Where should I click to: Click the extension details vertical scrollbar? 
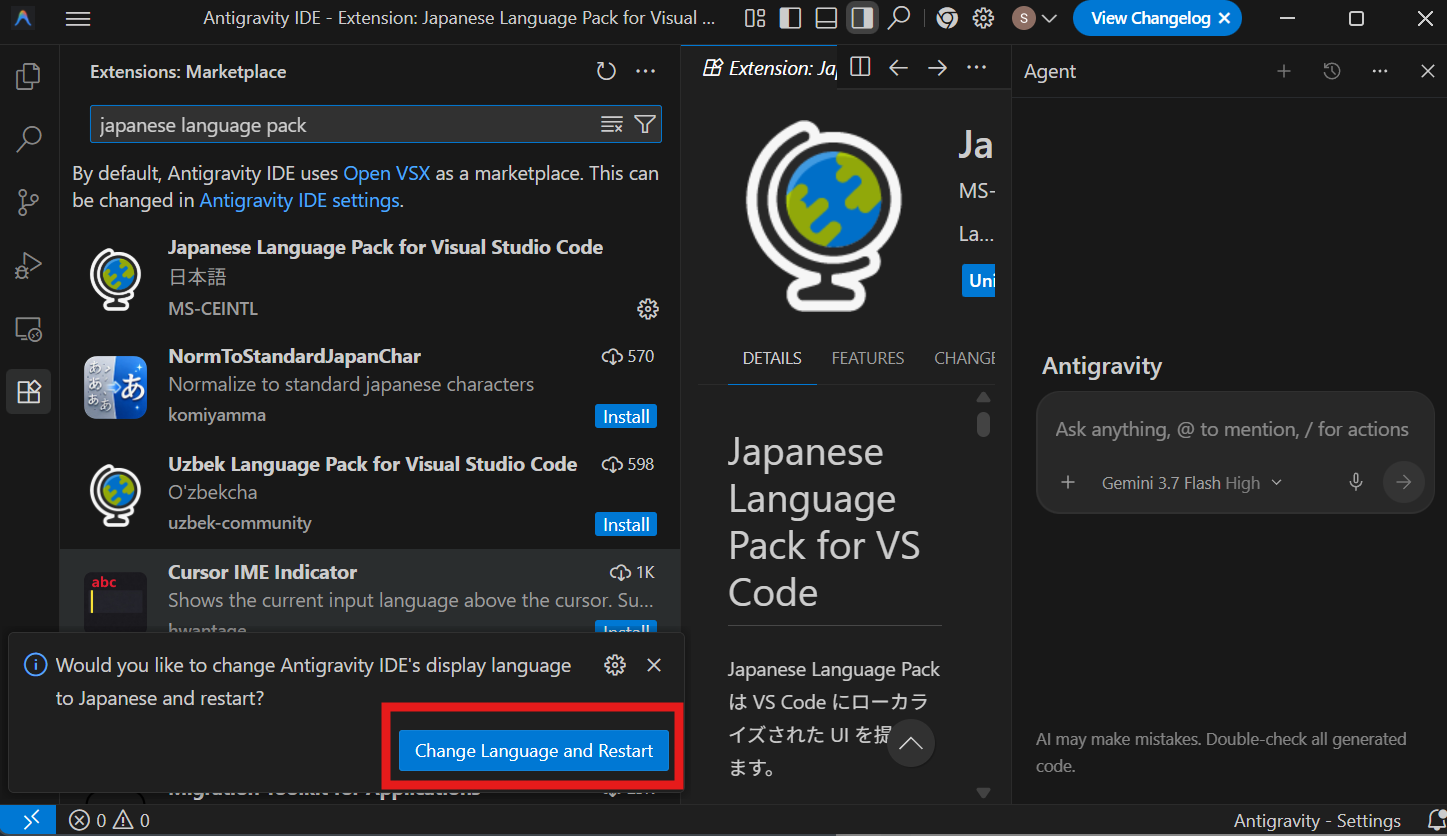coord(983,423)
